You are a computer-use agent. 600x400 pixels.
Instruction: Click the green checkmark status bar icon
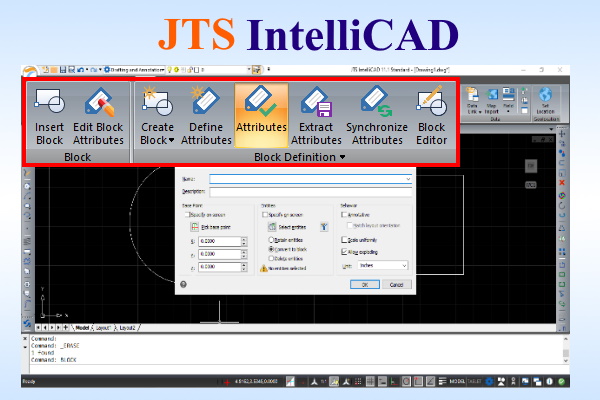(x=561, y=381)
